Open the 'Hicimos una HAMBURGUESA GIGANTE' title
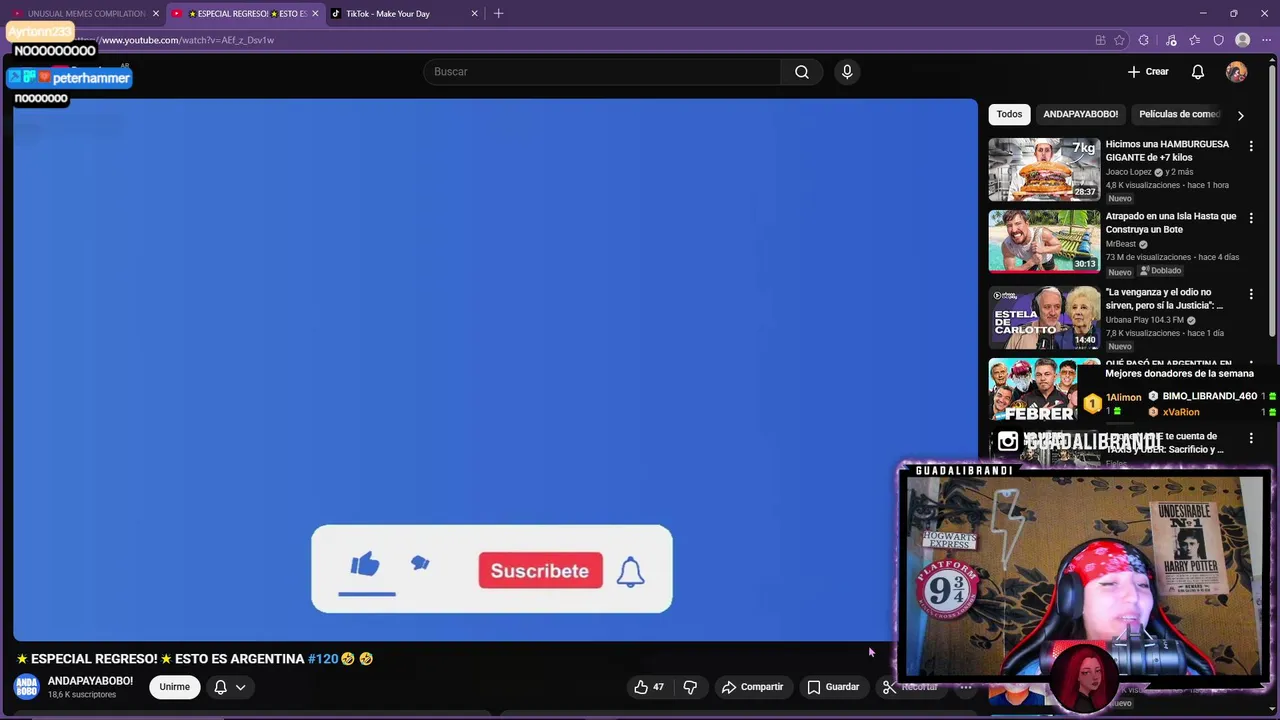 1167,151
